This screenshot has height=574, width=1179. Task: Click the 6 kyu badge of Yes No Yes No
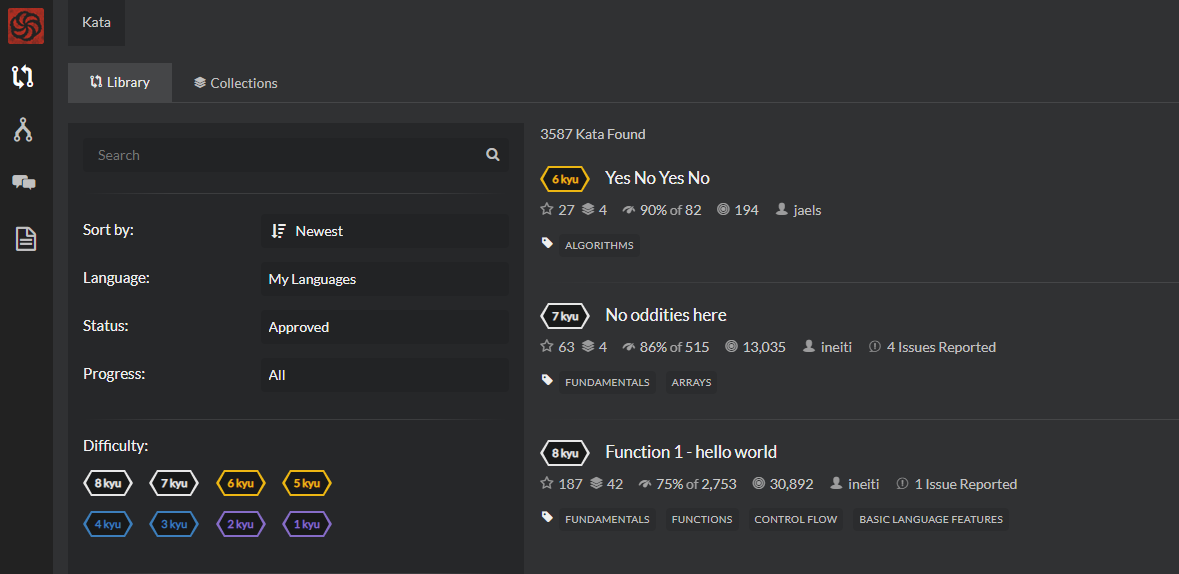coord(565,179)
